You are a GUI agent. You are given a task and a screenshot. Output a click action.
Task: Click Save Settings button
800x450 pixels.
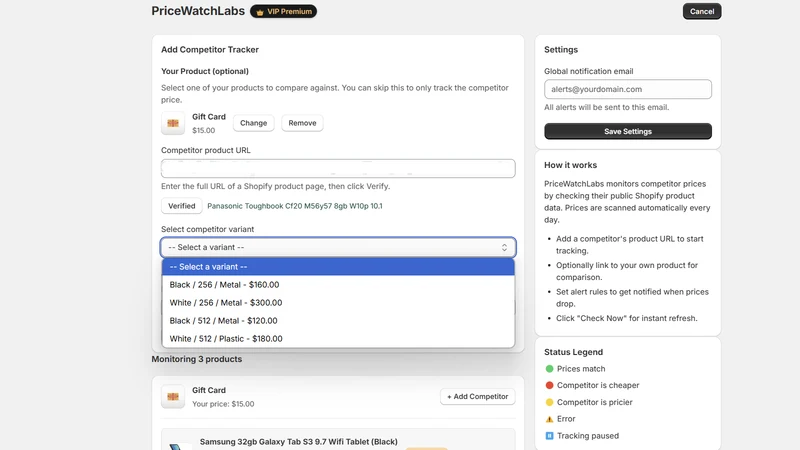(628, 131)
